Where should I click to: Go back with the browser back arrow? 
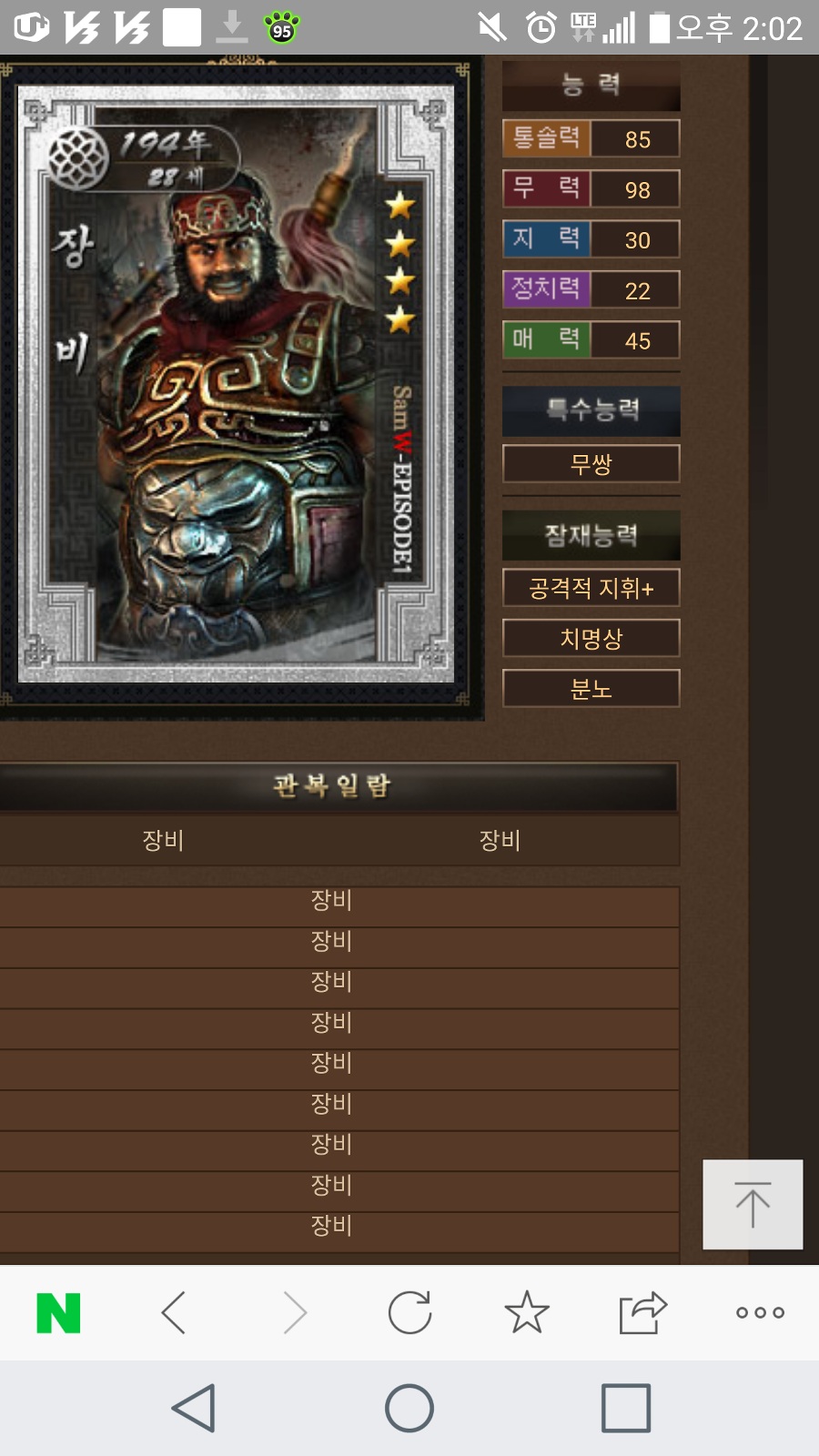(174, 1313)
